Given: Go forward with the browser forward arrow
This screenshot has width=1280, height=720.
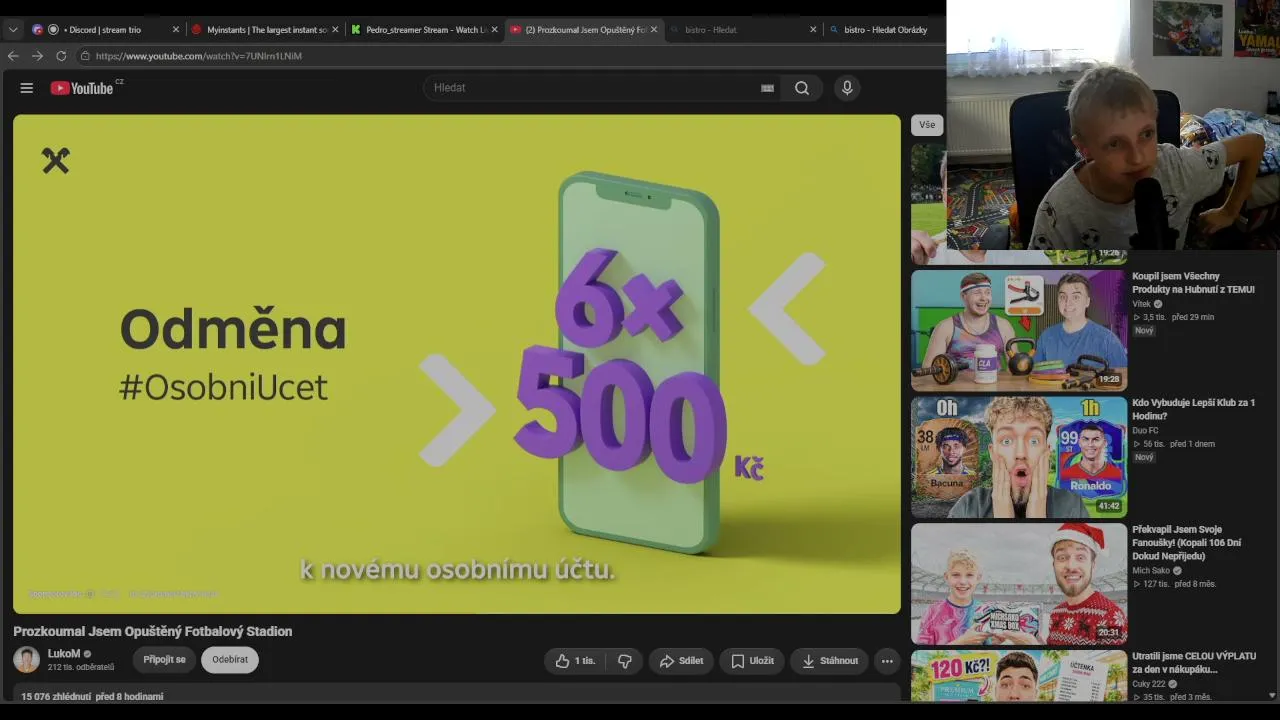Looking at the screenshot, I should point(37,56).
